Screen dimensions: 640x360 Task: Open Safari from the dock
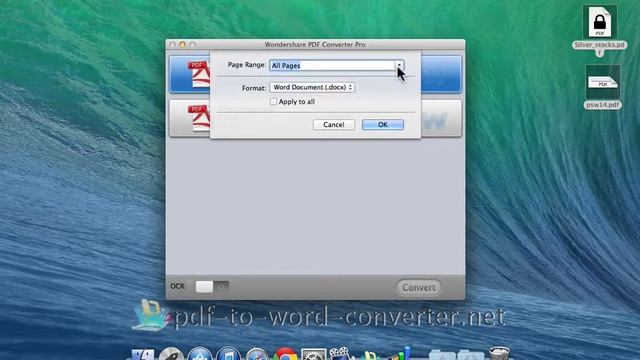257,354
